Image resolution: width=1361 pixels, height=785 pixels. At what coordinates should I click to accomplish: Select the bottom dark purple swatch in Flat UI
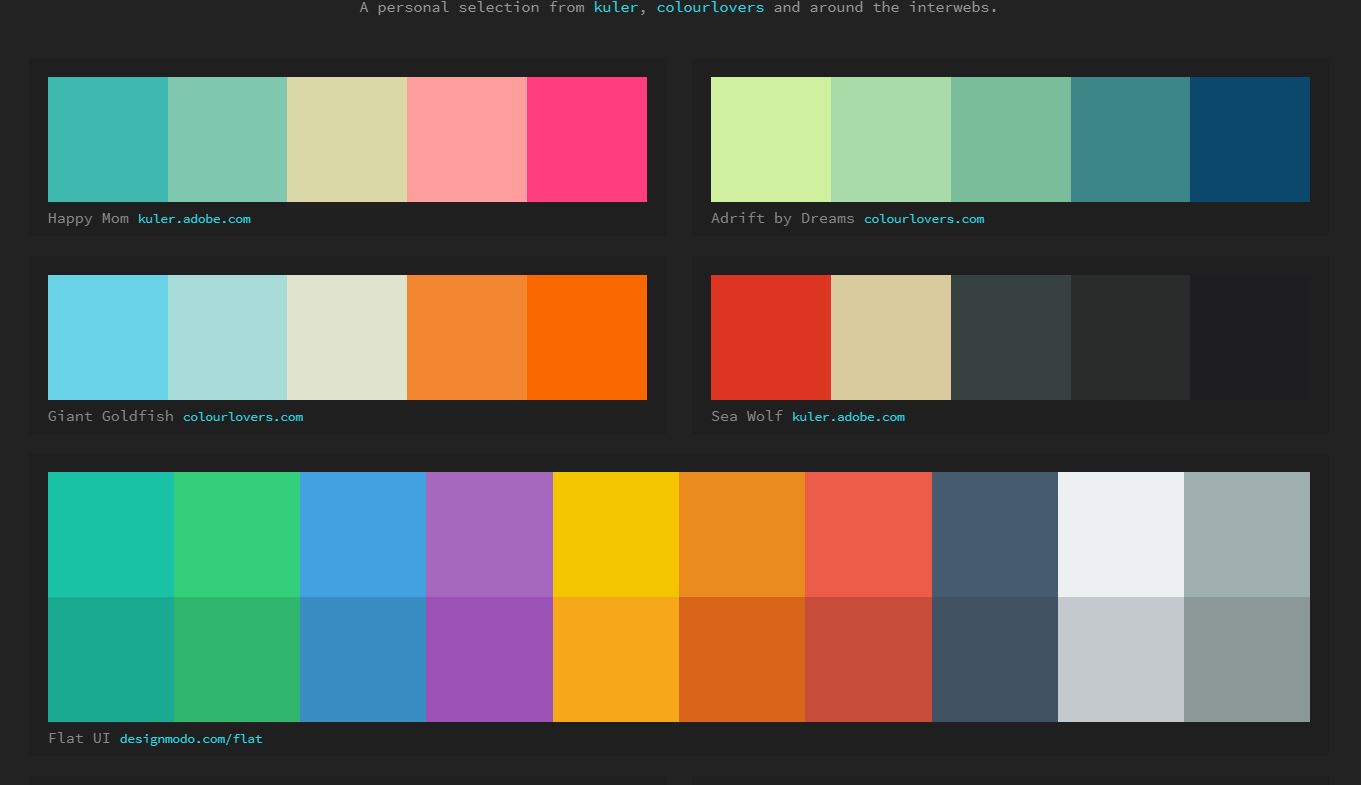pos(489,659)
